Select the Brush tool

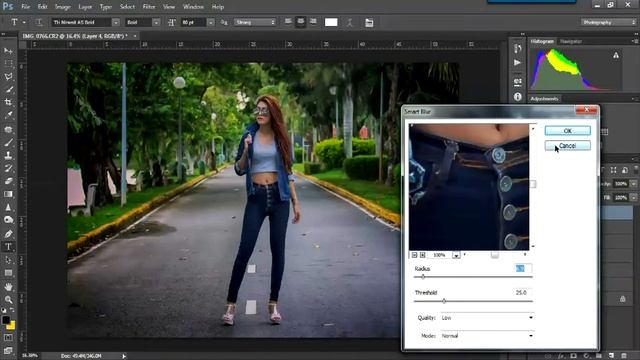pos(8,142)
